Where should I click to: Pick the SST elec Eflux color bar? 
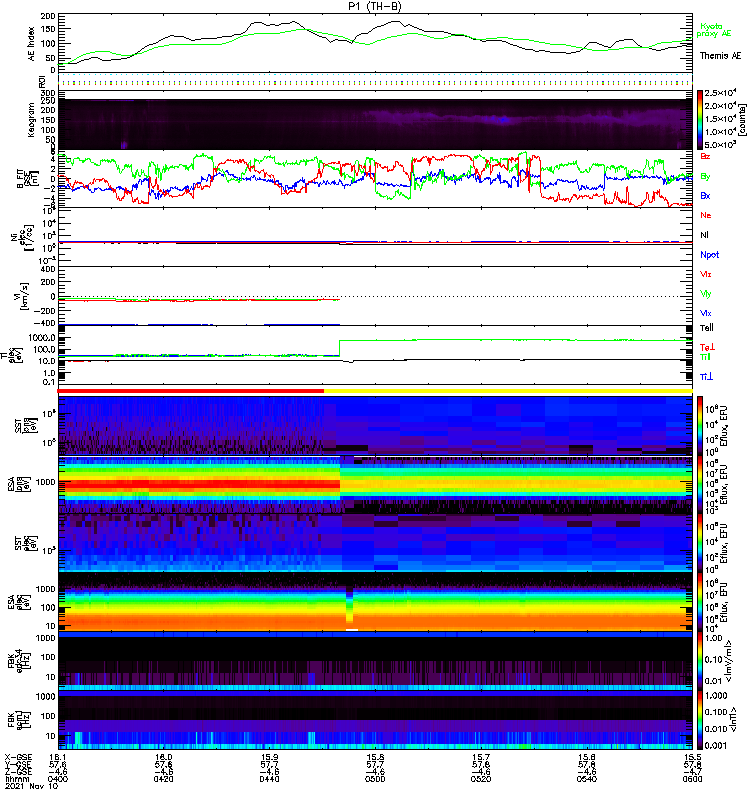(x=700, y=543)
